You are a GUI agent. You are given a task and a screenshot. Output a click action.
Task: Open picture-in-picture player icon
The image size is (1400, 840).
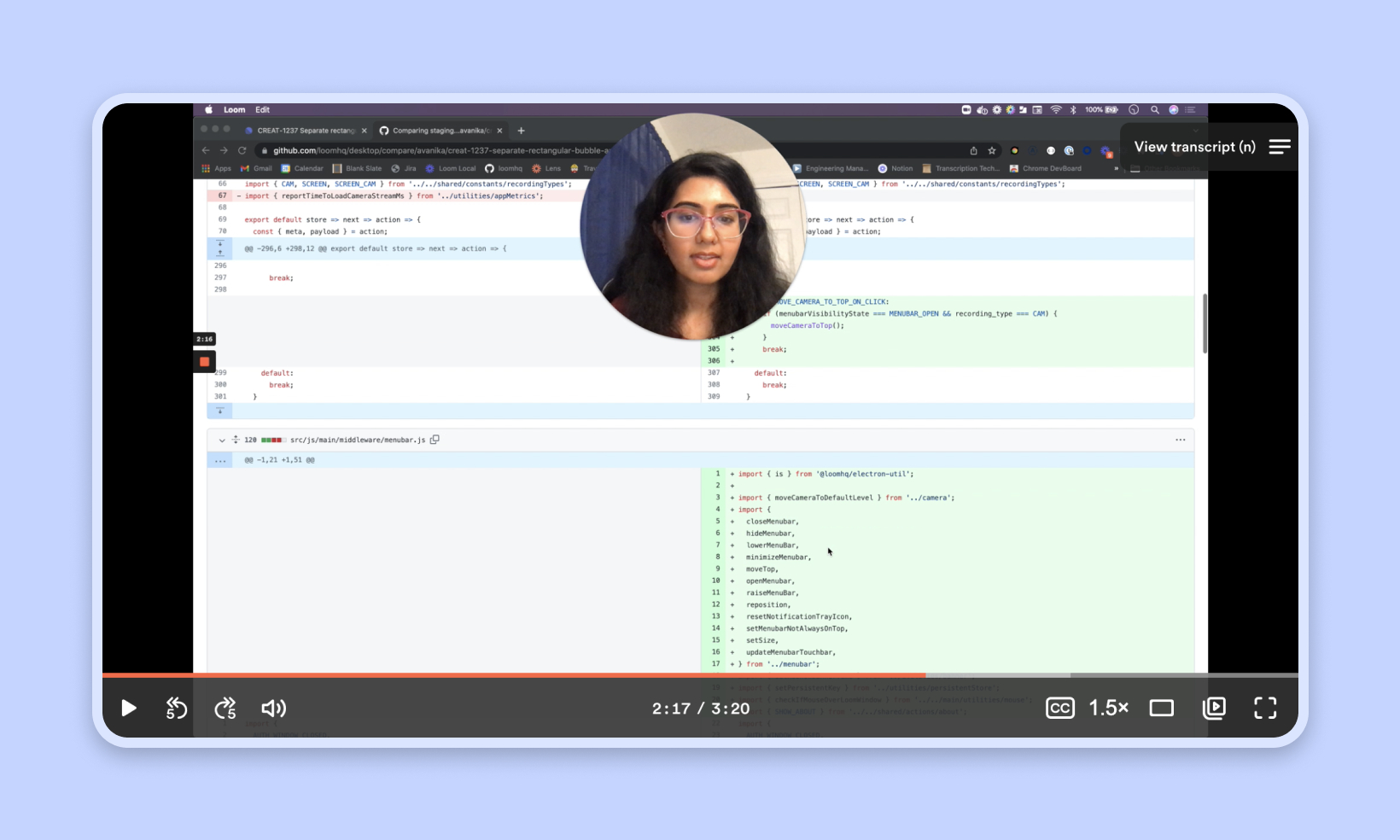[x=1214, y=708]
